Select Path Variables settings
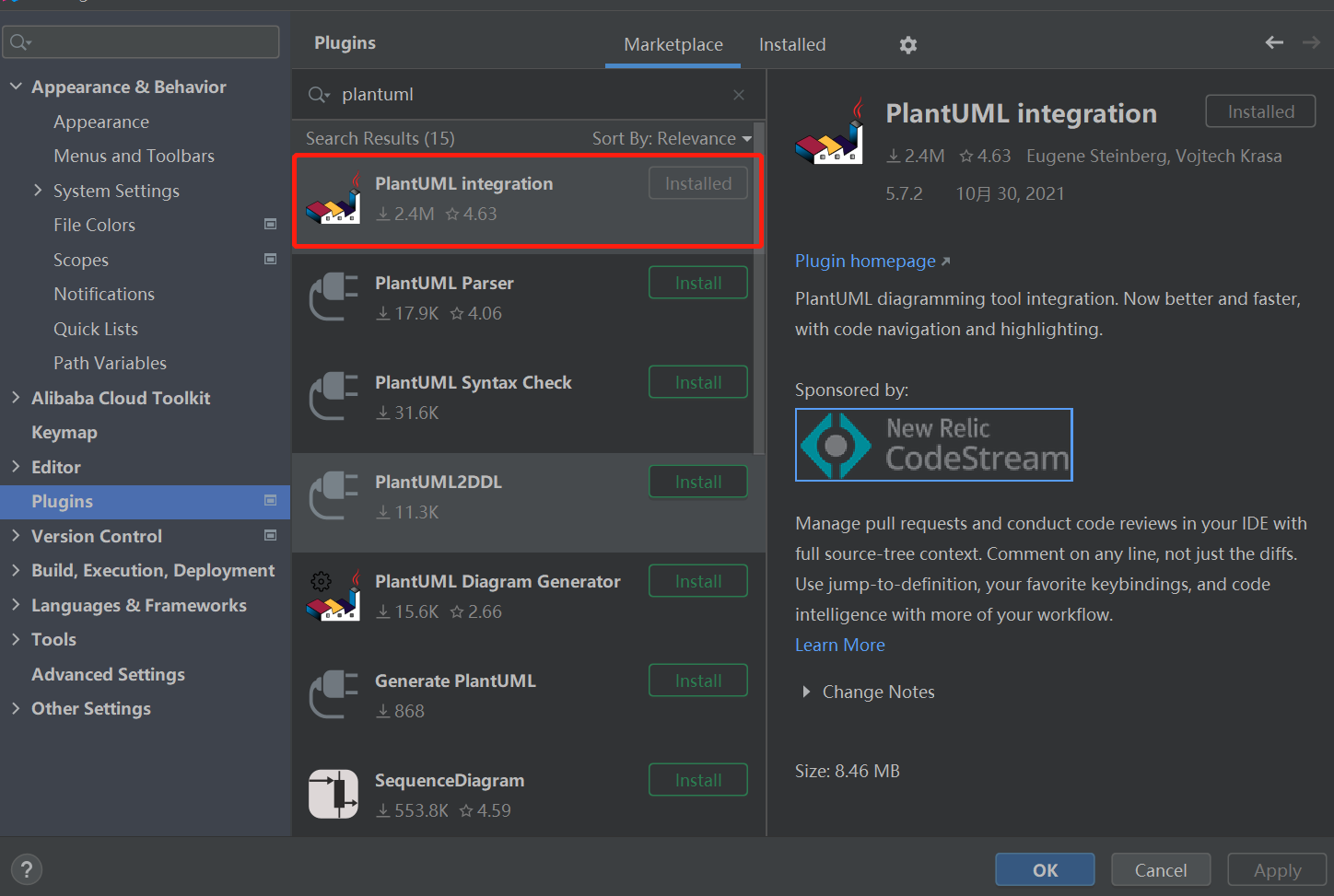 point(110,363)
